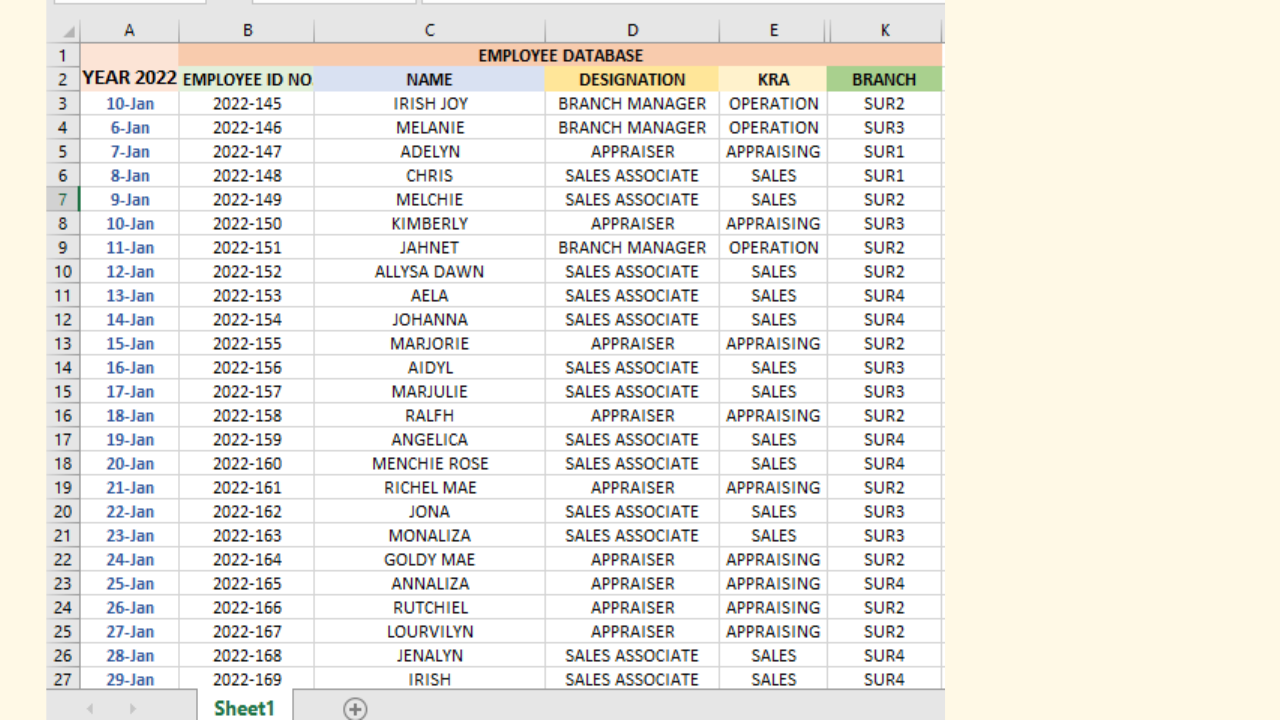Viewport: 1280px width, 720px height.
Task: Click the next sheet navigation arrow
Action: point(132,708)
